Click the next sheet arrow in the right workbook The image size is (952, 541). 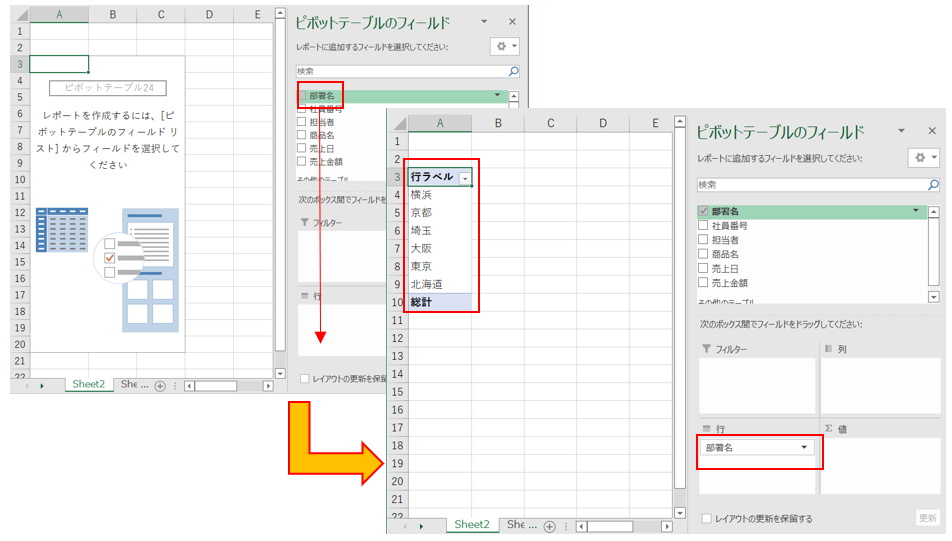click(421, 525)
